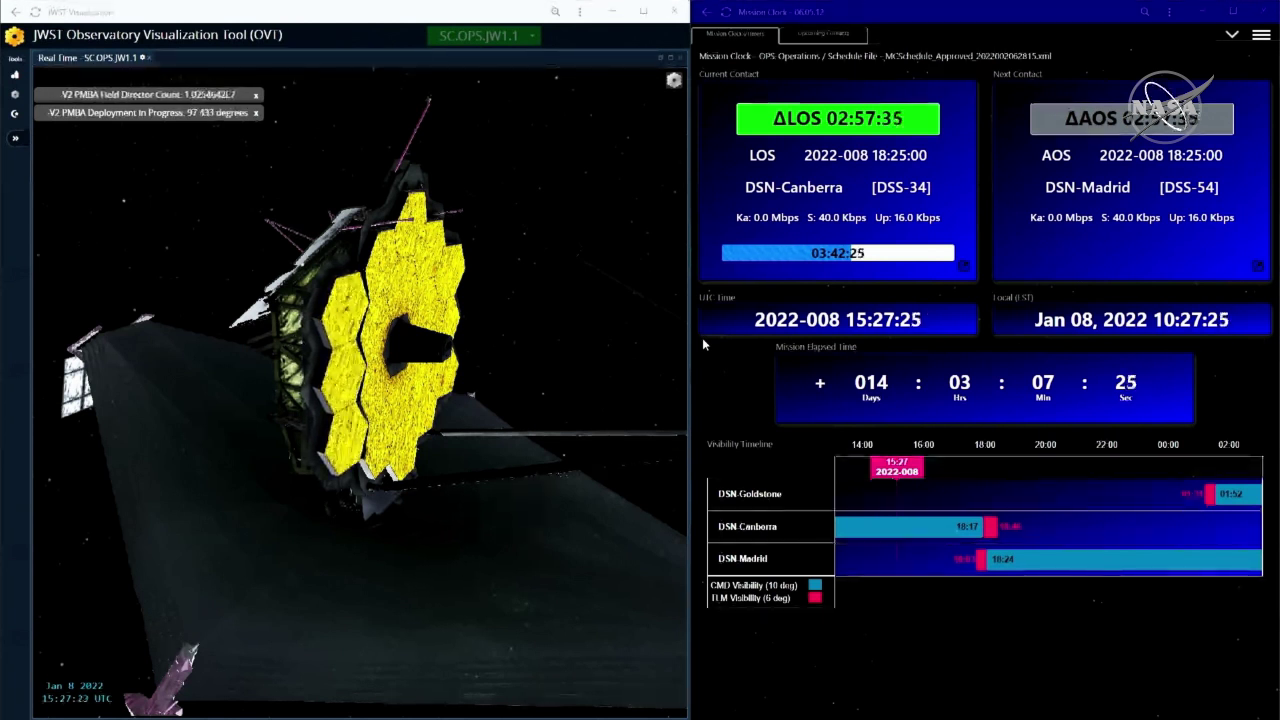Image resolution: width=1280 pixels, height=720 pixels.
Task: Click the 15:27 current time timeline marker
Action: point(896,467)
